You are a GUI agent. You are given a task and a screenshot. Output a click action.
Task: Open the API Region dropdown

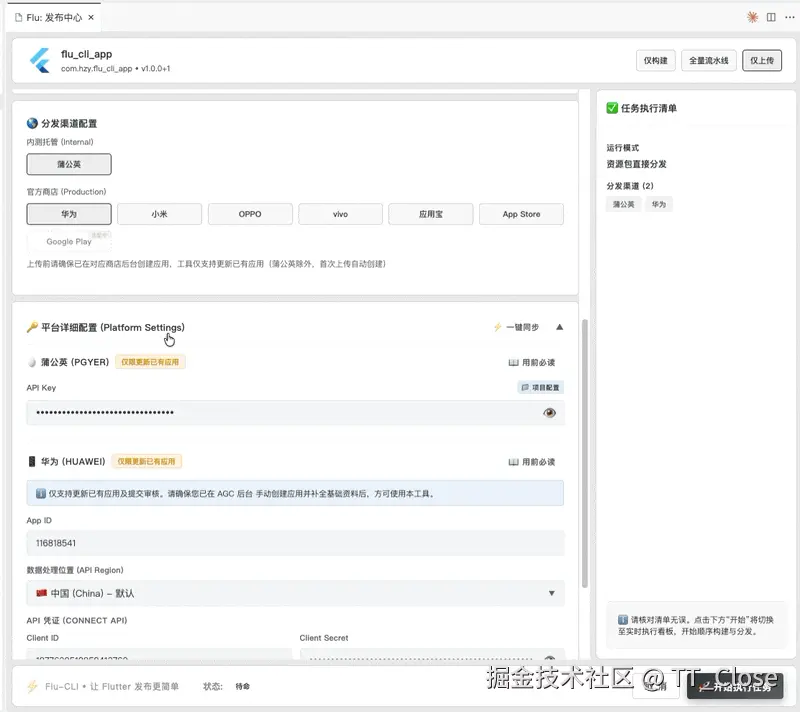point(295,593)
